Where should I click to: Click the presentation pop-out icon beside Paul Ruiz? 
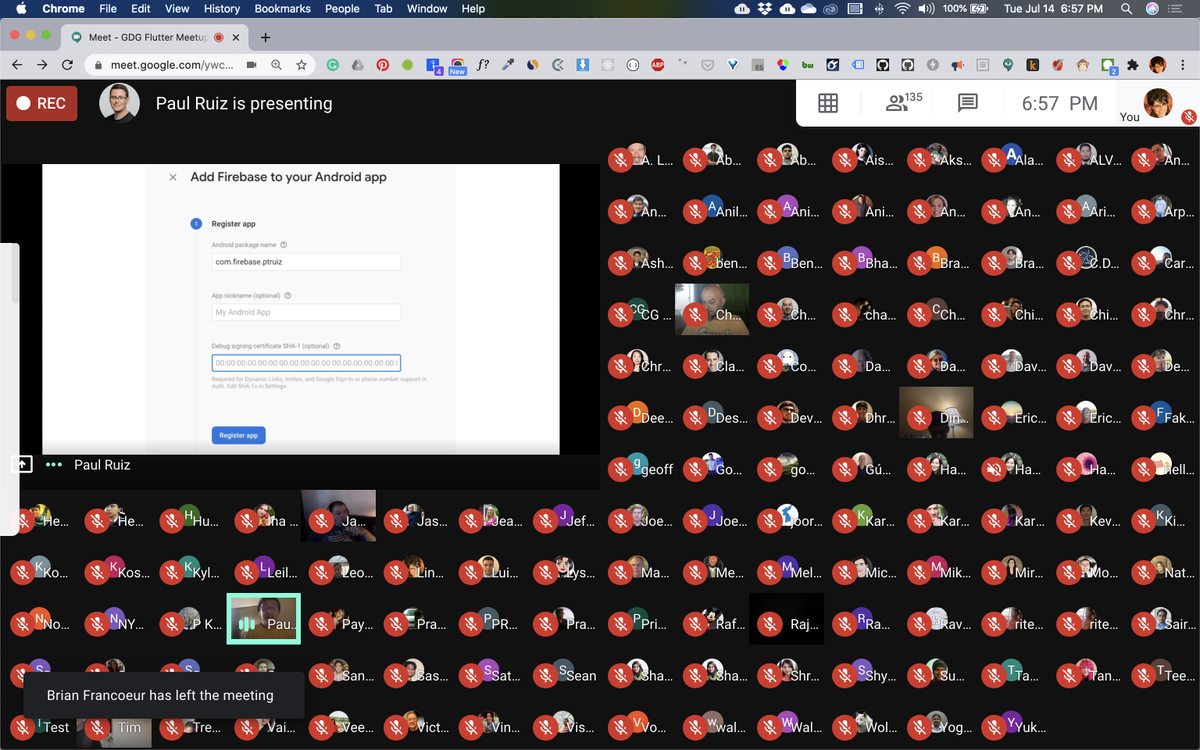21,465
